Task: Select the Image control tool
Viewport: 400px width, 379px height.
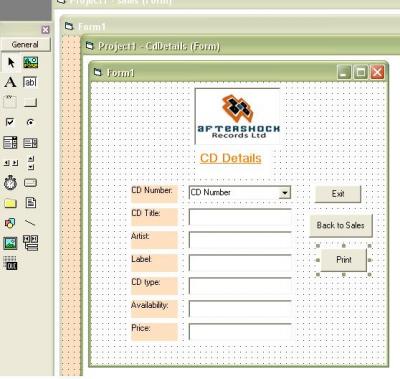Action: 10,243
